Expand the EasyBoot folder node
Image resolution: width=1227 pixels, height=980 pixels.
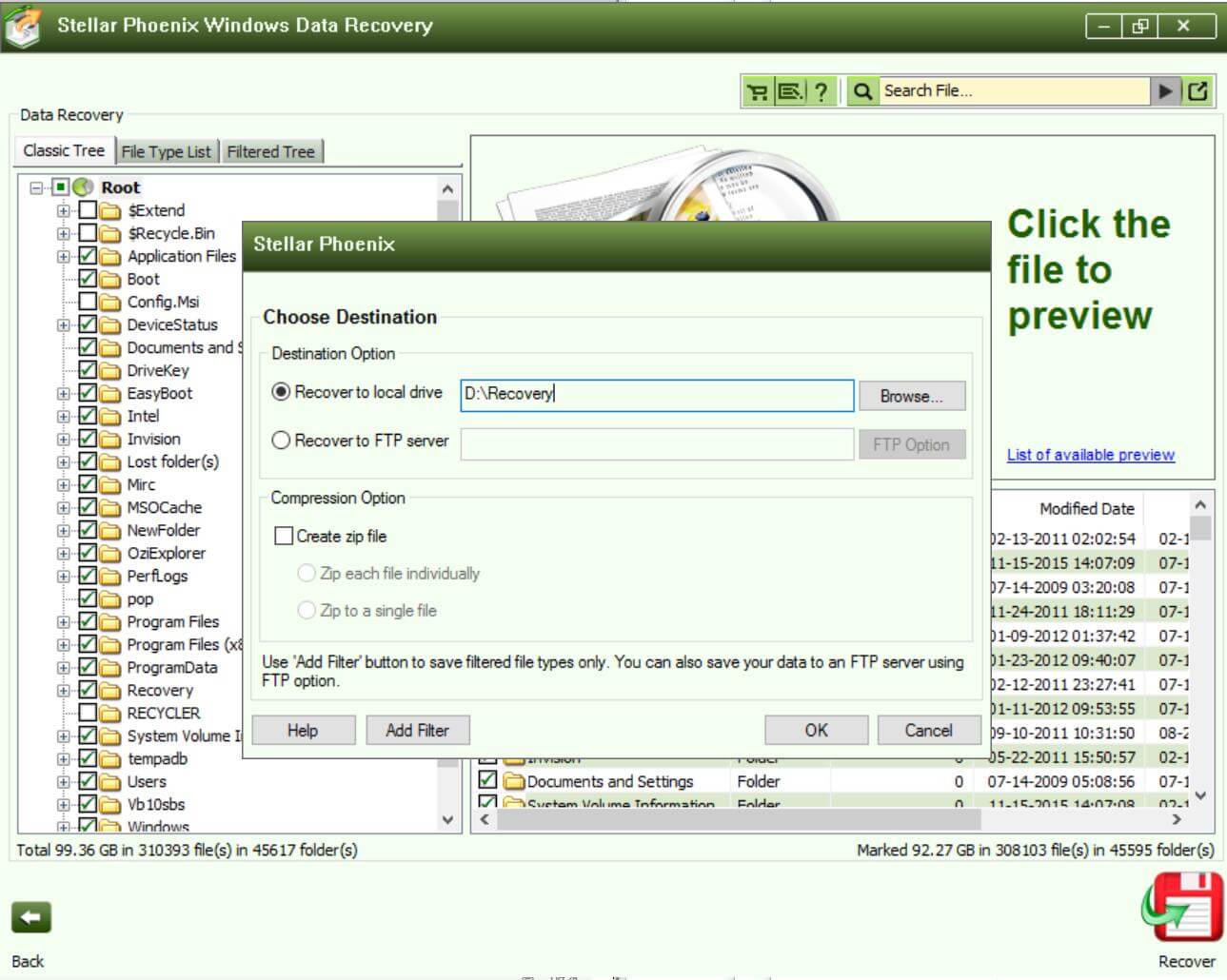(63, 393)
